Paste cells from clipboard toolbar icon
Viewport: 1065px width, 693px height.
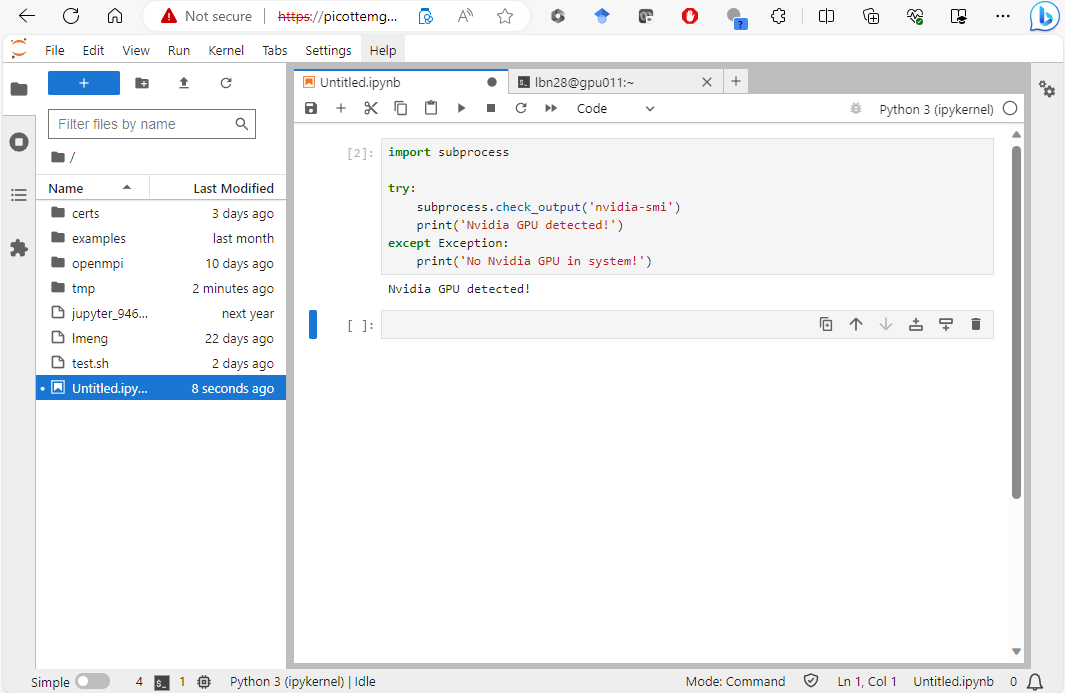click(431, 108)
